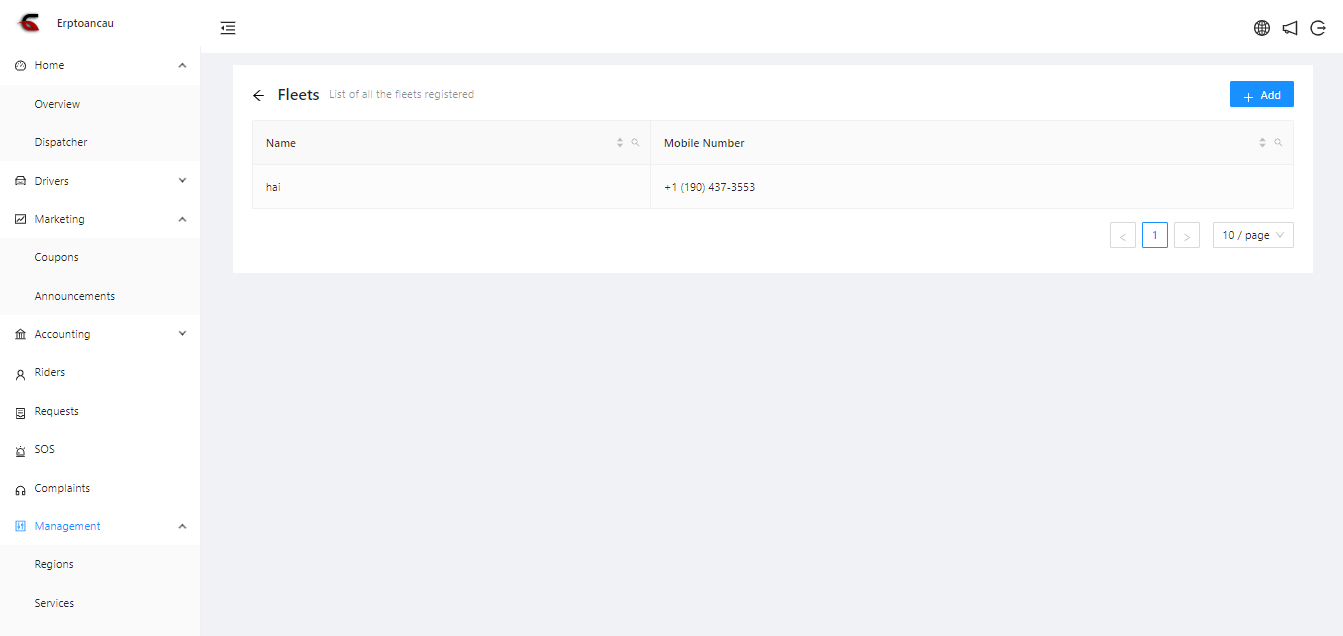Click the next page arrow in pagination
Image resolution: width=1343 pixels, height=636 pixels.
point(1186,236)
